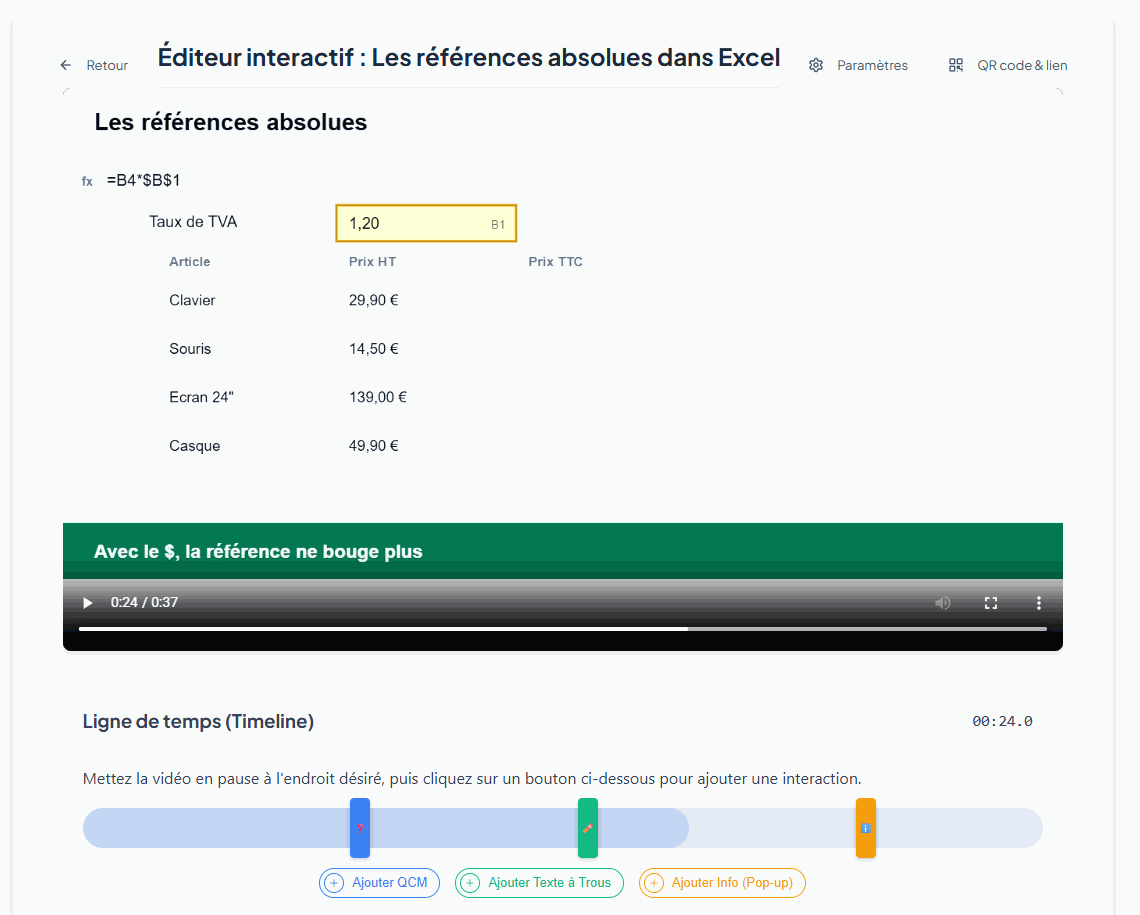
Task: Click the 0:24 / 0:37 video time
Action: 144,602
